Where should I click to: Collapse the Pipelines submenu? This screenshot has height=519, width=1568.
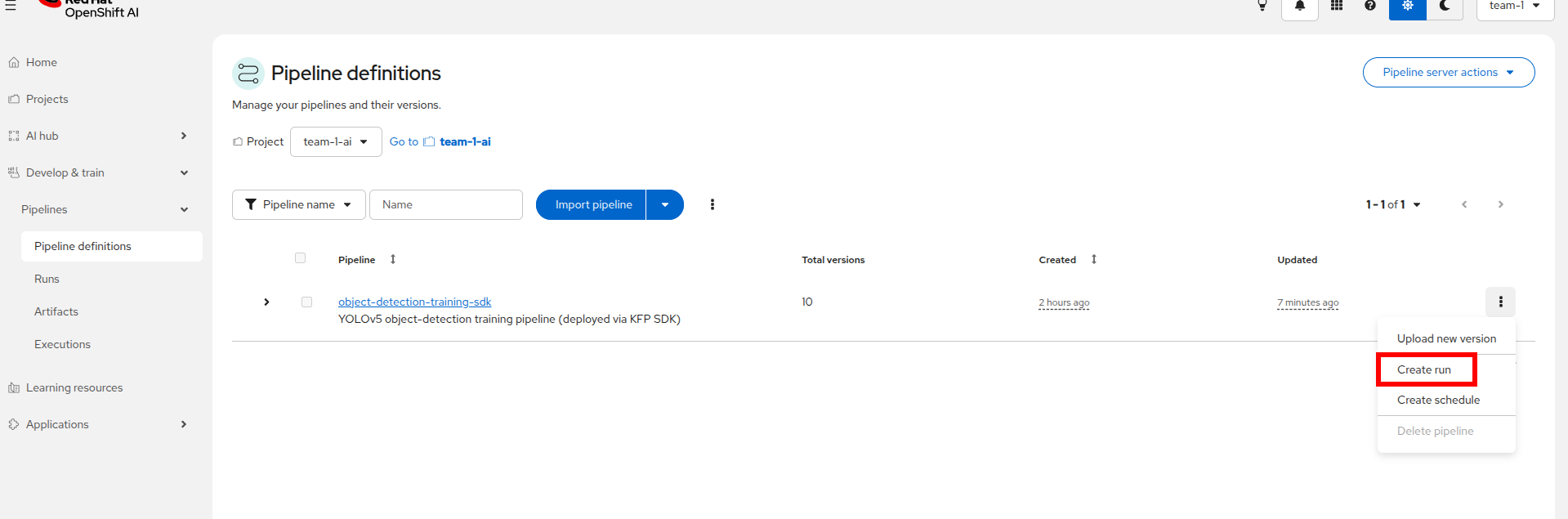tap(106, 209)
